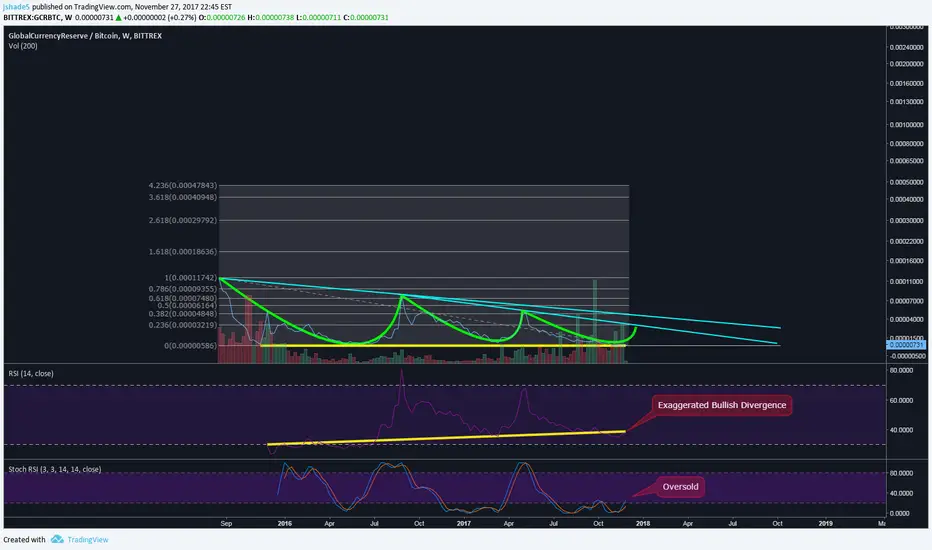This screenshot has width=932, height=550.
Task: Open the jshade5 author link
Action: [x=16, y=7]
